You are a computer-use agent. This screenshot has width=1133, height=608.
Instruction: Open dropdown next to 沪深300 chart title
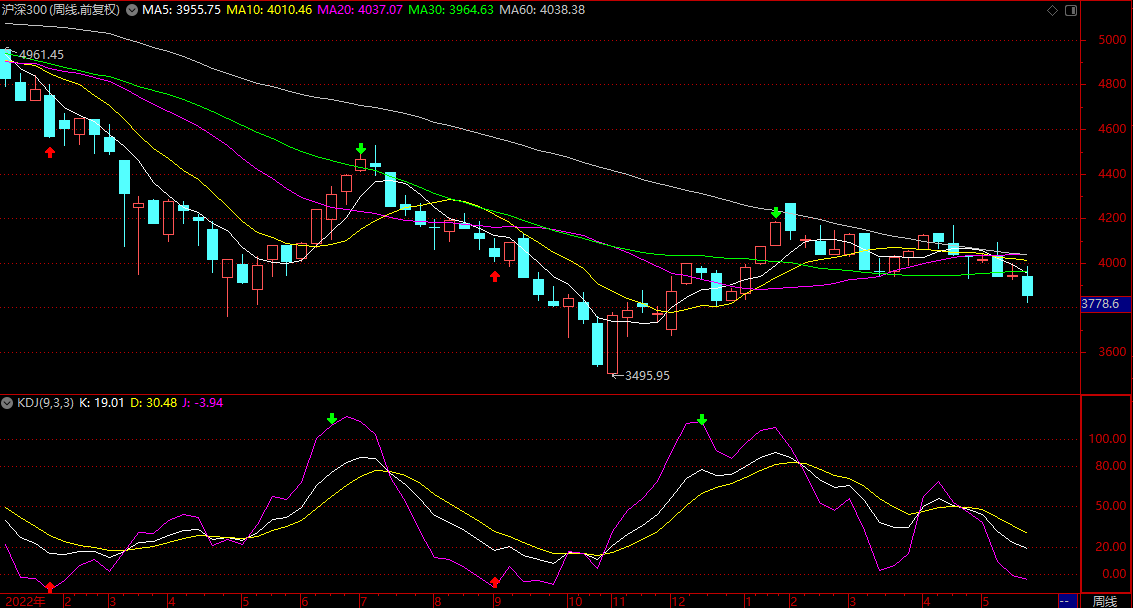(x=126, y=10)
